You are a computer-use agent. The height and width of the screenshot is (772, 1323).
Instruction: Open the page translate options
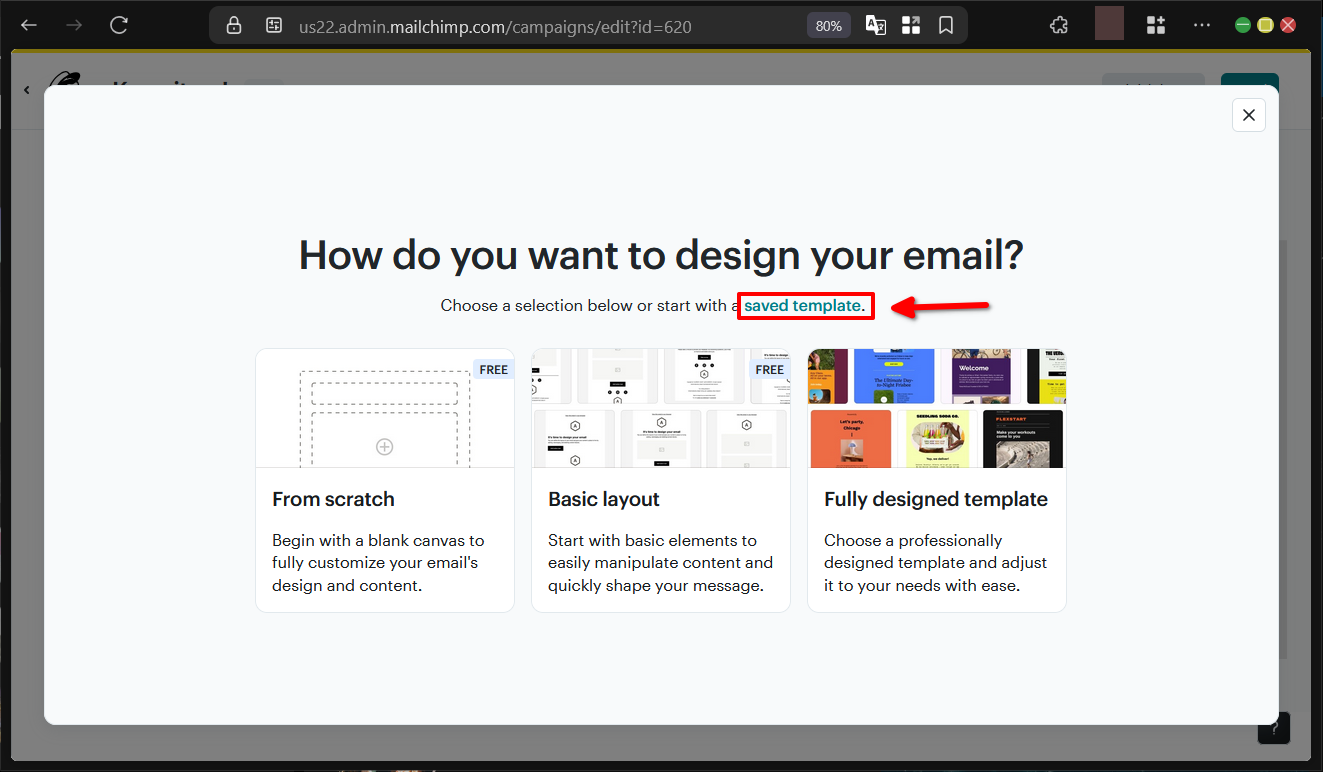click(x=875, y=24)
